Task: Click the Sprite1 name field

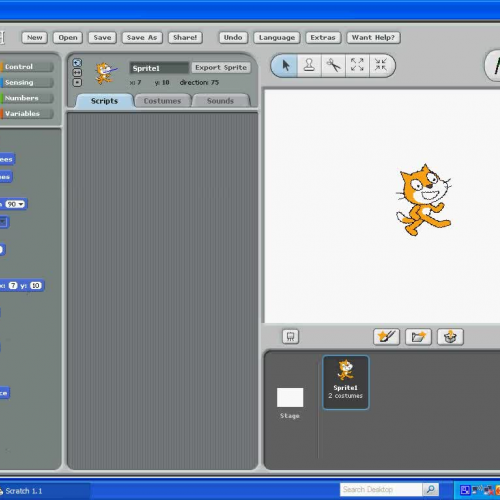Action: point(159,68)
